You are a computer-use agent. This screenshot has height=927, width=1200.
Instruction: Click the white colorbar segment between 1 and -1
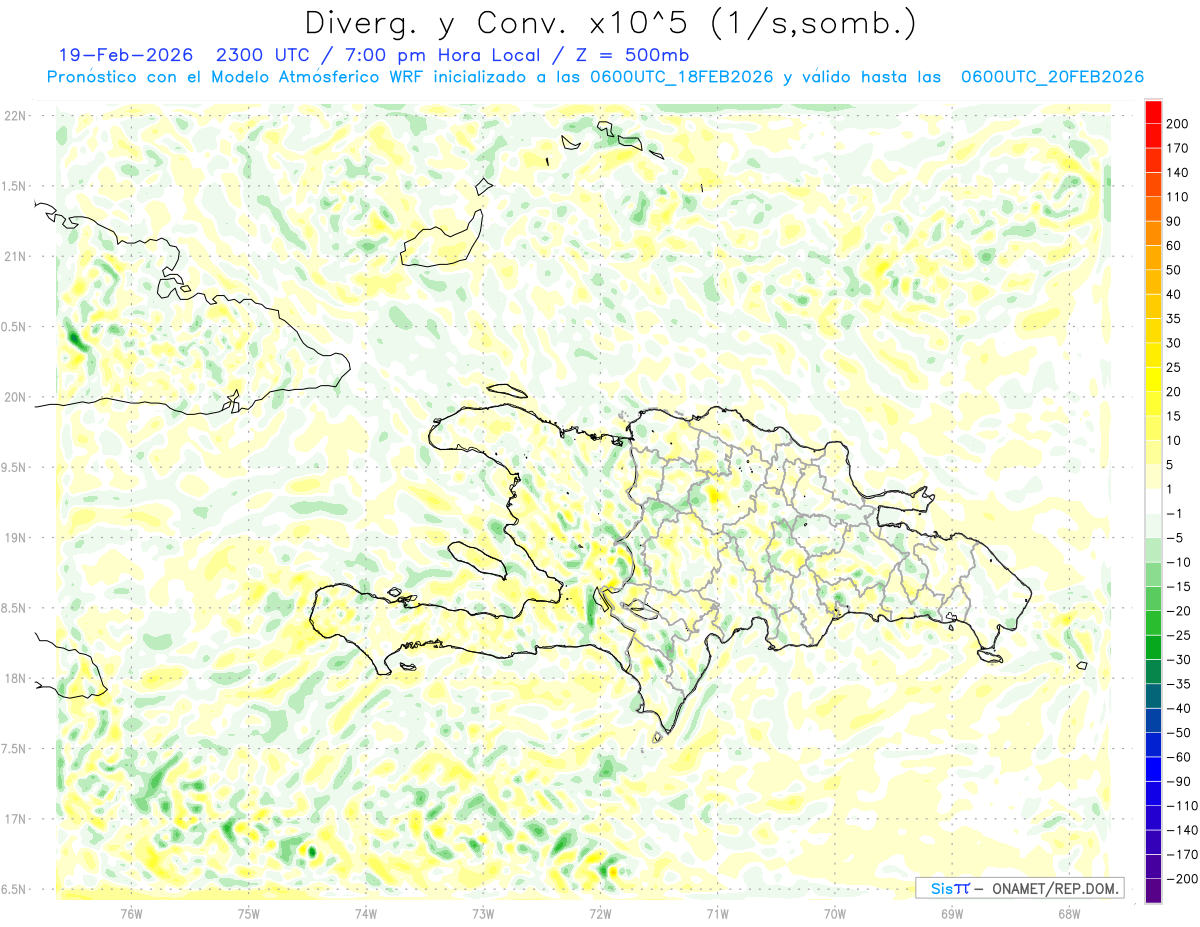click(x=1154, y=501)
